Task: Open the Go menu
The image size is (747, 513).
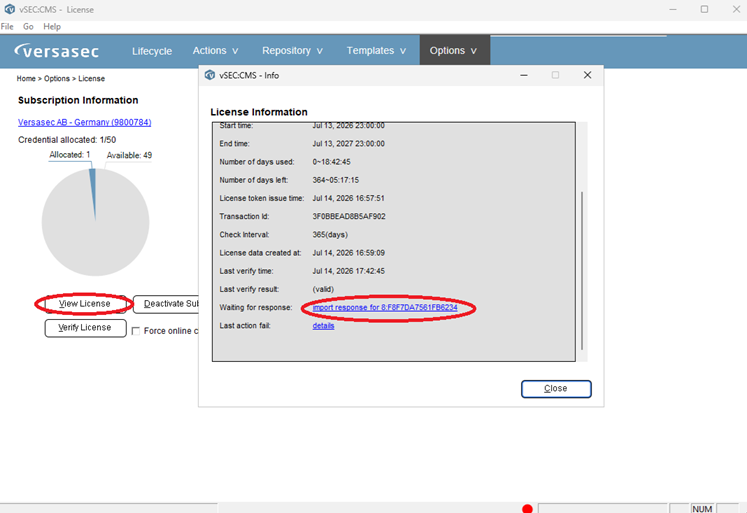Action: click(28, 27)
